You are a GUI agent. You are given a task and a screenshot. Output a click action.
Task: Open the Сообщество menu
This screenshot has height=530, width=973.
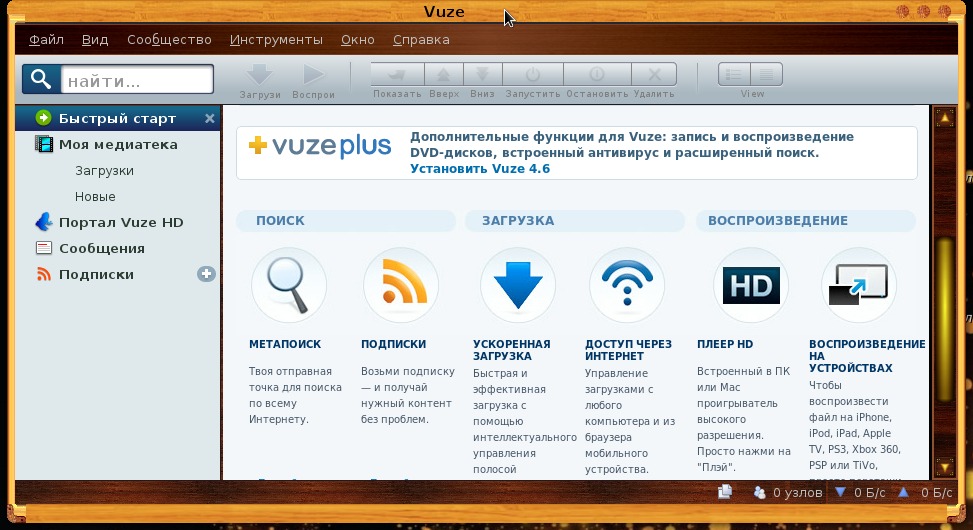click(x=169, y=40)
